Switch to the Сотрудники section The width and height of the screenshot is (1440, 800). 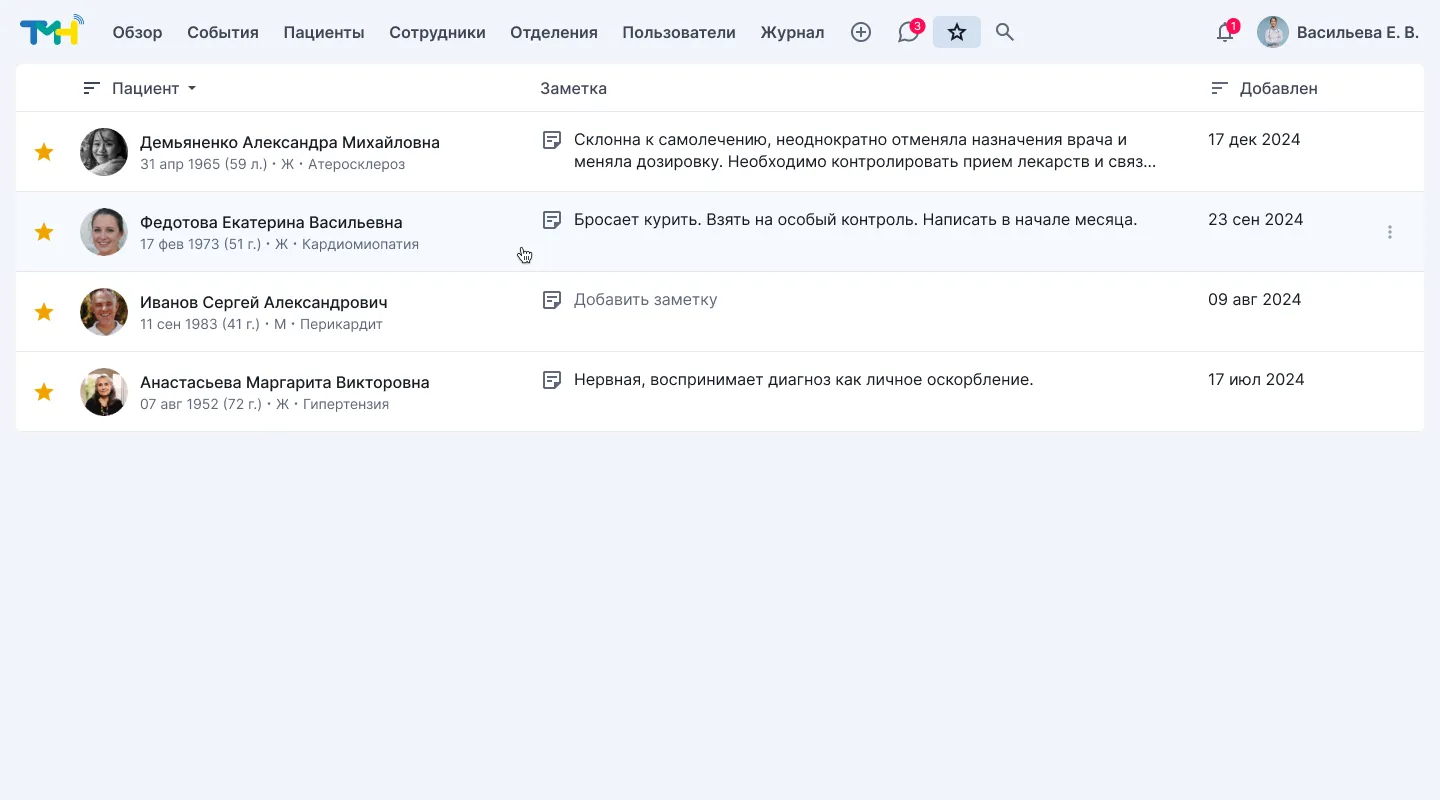tap(437, 32)
